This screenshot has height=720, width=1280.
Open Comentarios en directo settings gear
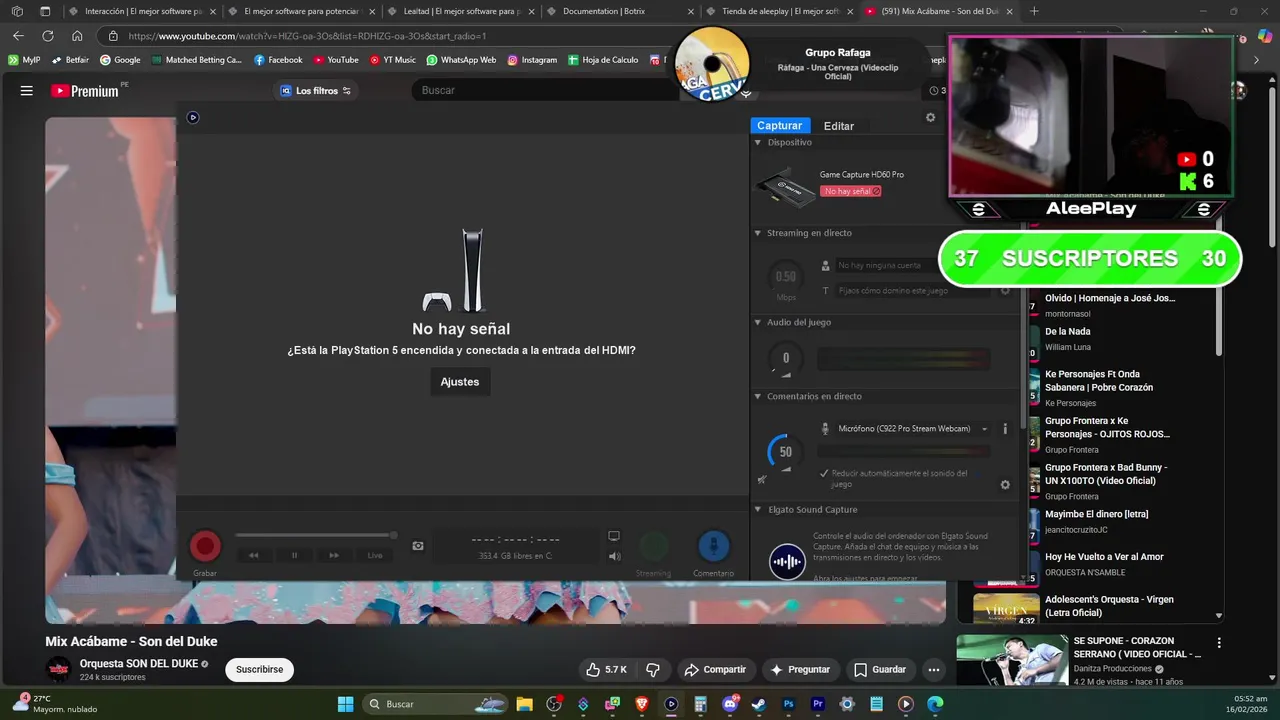point(1005,485)
